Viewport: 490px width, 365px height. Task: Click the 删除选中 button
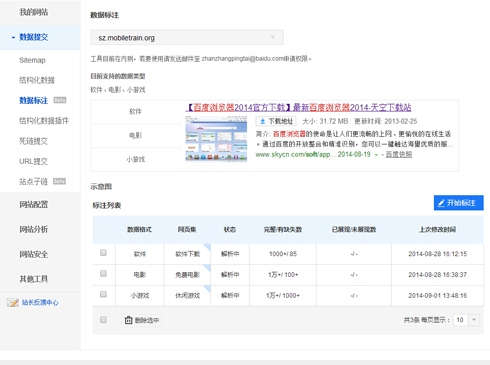[x=142, y=320]
